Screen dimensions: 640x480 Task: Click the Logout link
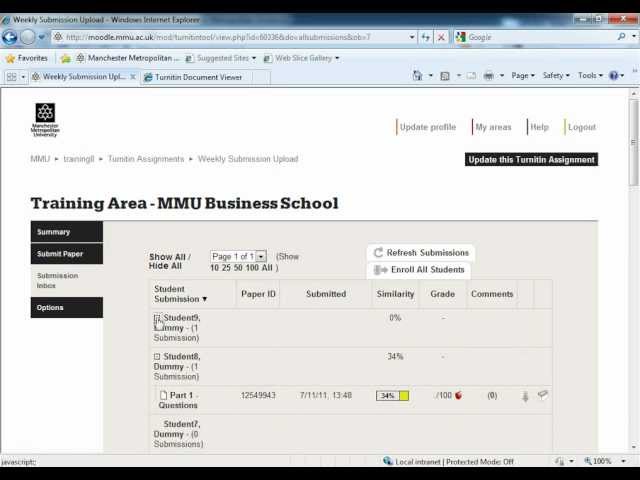point(582,127)
